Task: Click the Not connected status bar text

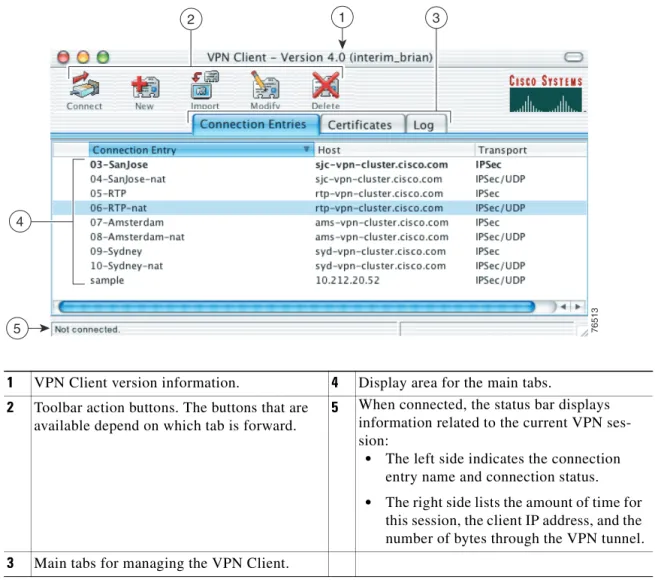Action: 87,329
